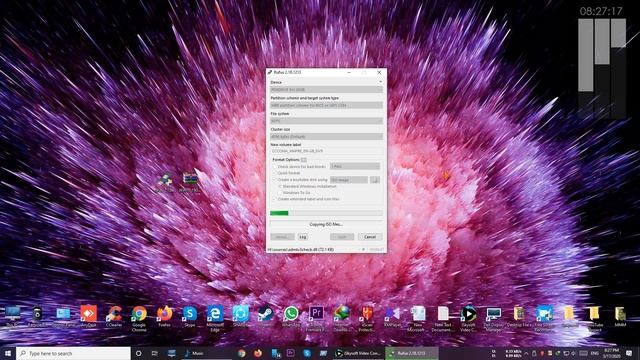This screenshot has height=360, width=640.
Task: Open the Windows Start menu
Action: click(x=8, y=353)
